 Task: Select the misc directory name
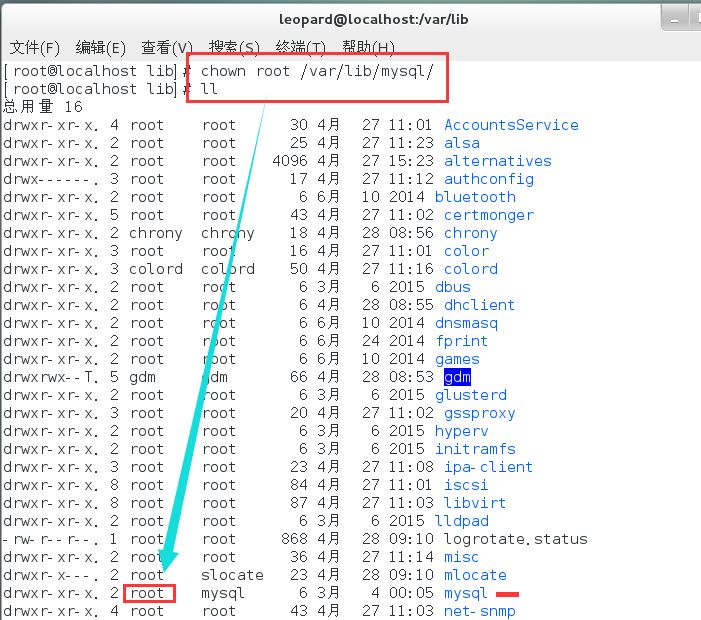(x=461, y=557)
